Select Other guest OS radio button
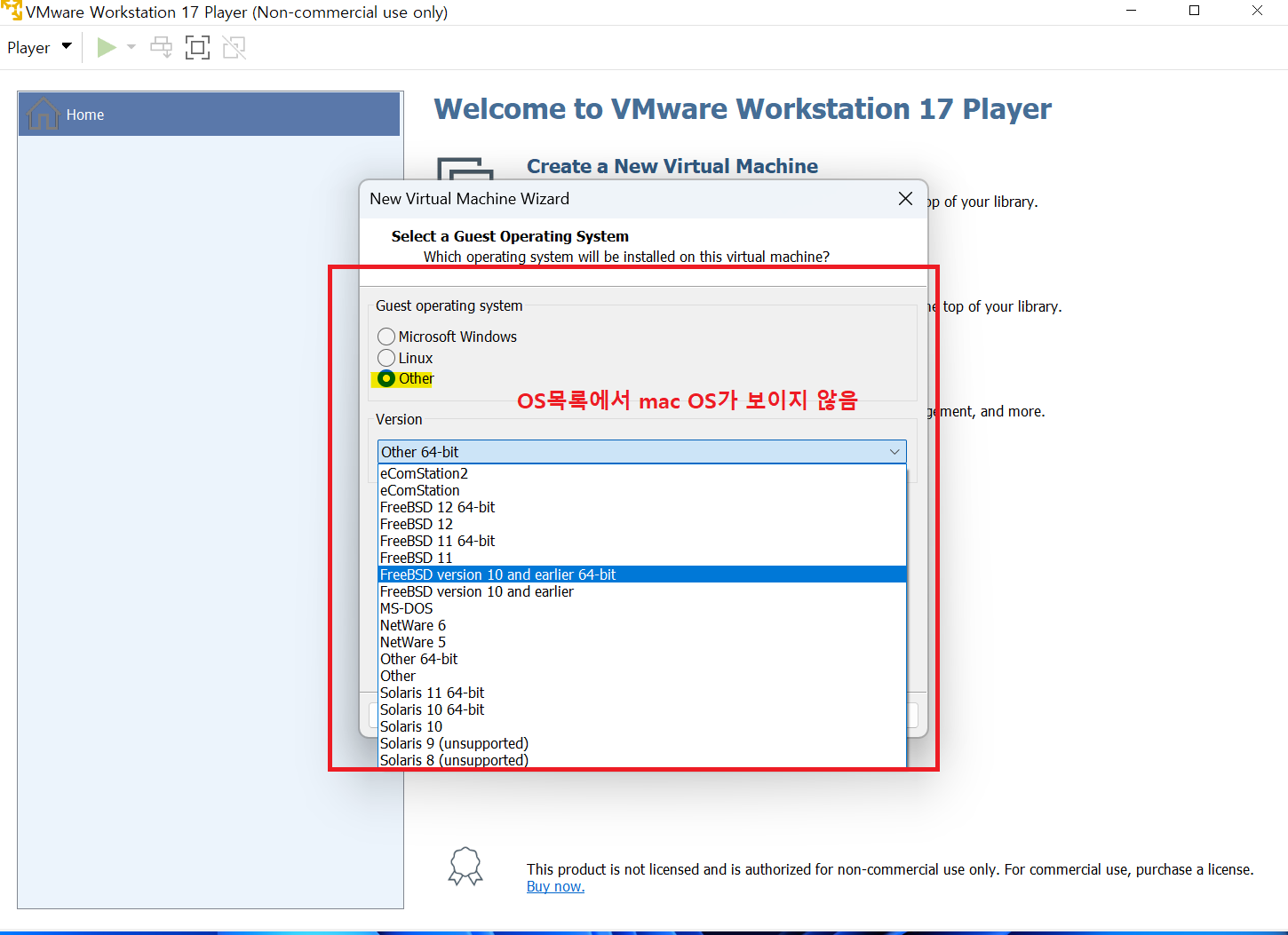This screenshot has width=1288, height=935. tap(386, 379)
